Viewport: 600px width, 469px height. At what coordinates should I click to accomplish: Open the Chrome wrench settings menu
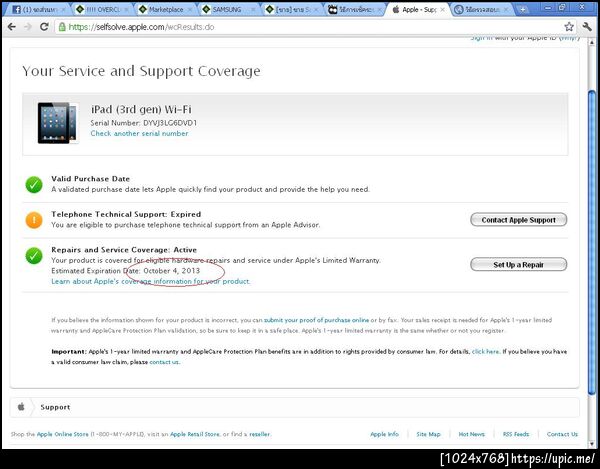(x=587, y=27)
